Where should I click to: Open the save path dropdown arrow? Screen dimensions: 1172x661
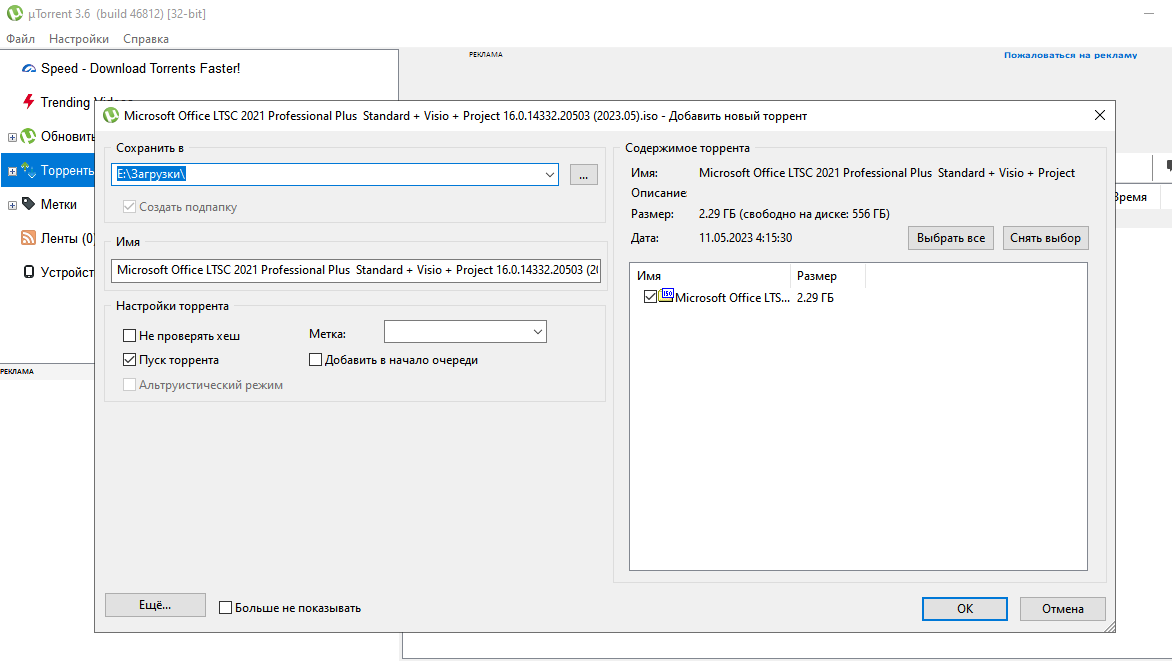(549, 174)
